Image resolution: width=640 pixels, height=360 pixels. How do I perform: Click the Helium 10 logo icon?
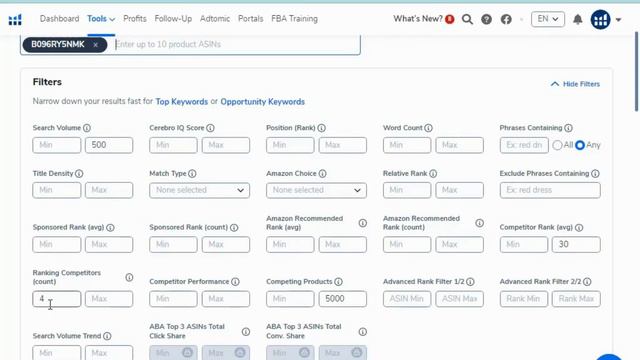tap(15, 19)
